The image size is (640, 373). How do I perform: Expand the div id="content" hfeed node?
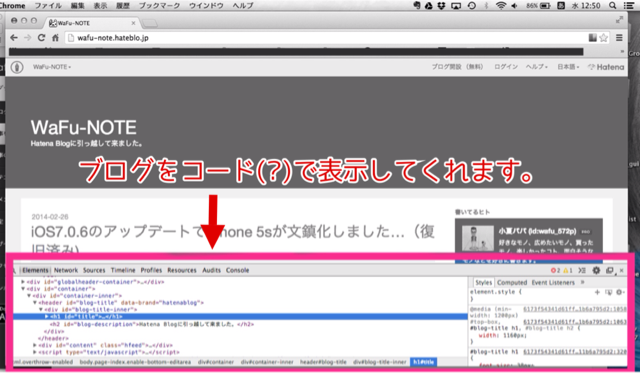coord(35,345)
